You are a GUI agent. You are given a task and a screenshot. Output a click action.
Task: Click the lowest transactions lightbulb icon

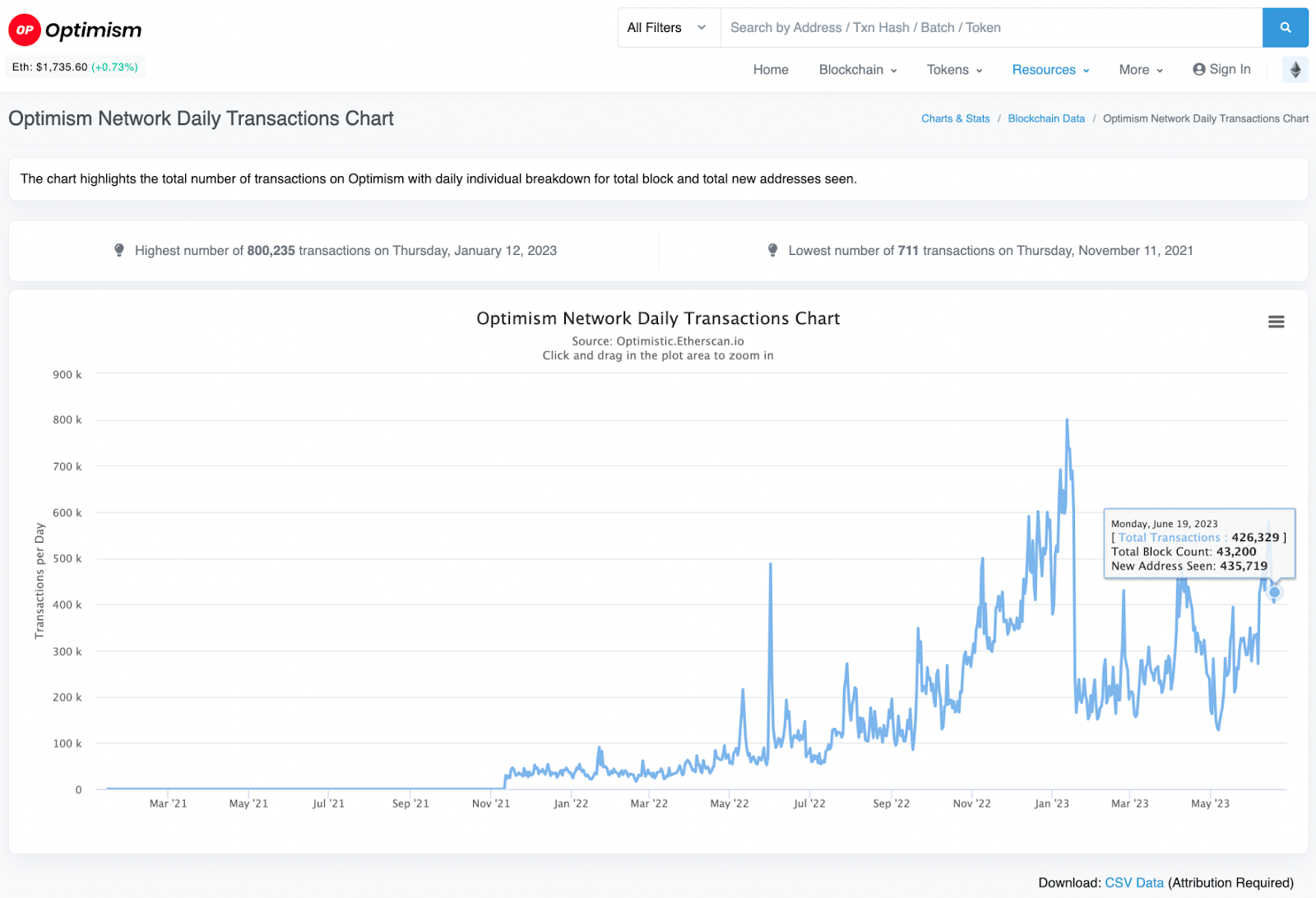[772, 250]
